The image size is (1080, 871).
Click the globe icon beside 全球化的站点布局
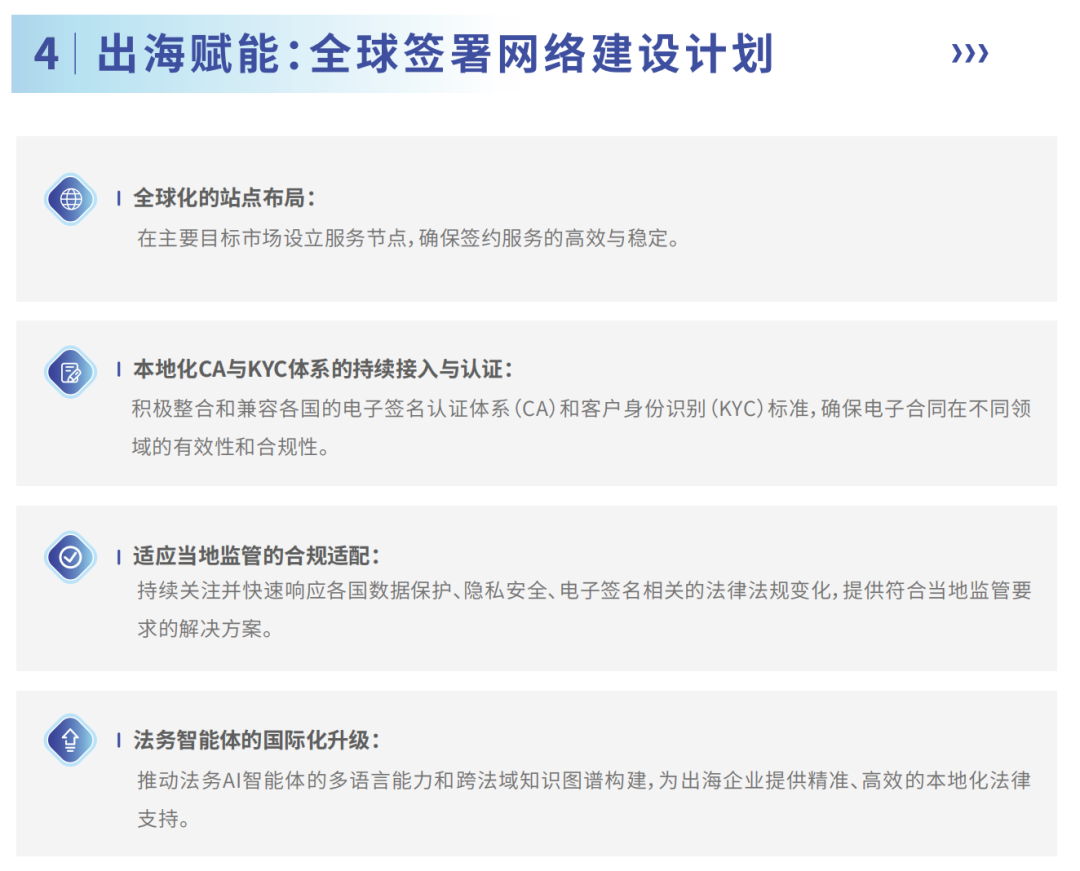[x=71, y=199]
